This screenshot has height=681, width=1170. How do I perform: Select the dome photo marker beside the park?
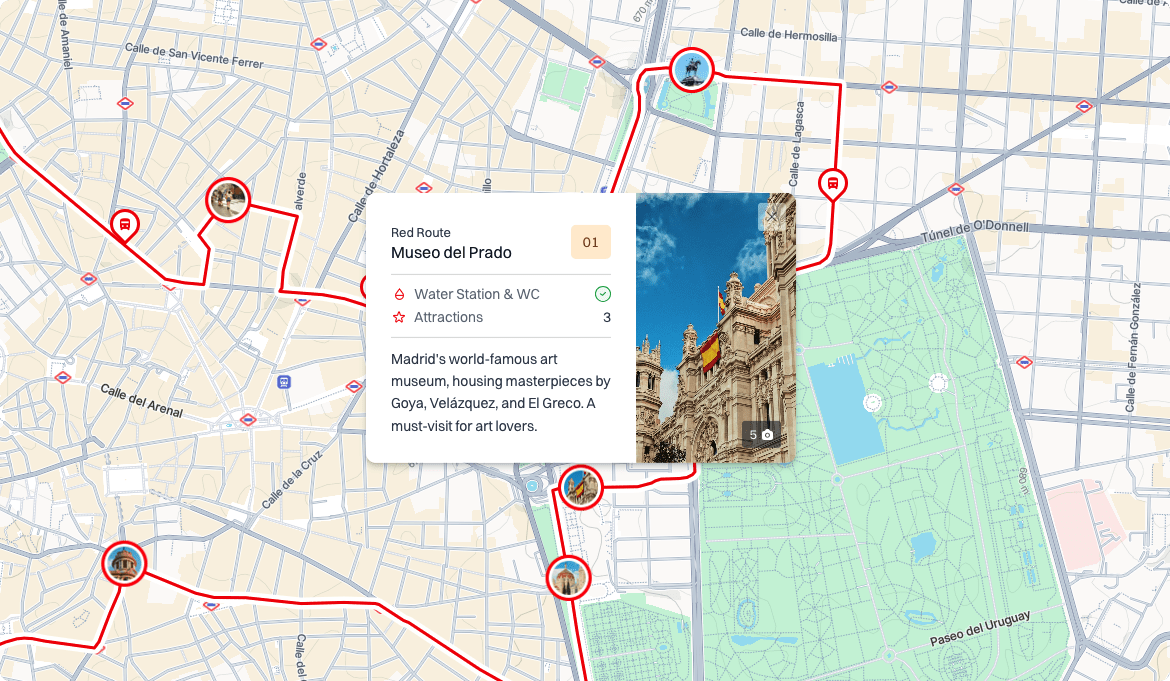coord(569,577)
